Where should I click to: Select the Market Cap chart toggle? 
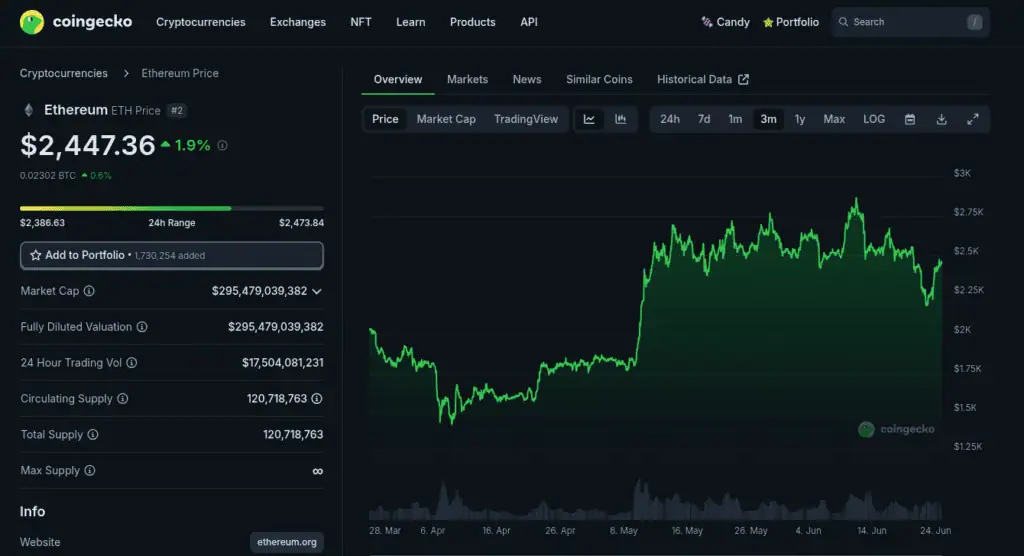pyautogui.click(x=446, y=119)
